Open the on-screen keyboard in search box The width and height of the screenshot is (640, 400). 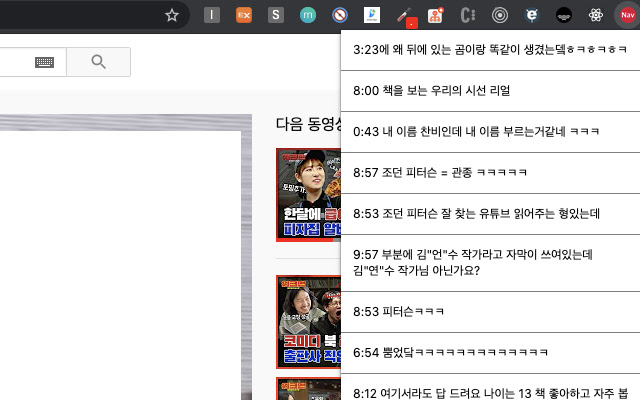[44, 62]
